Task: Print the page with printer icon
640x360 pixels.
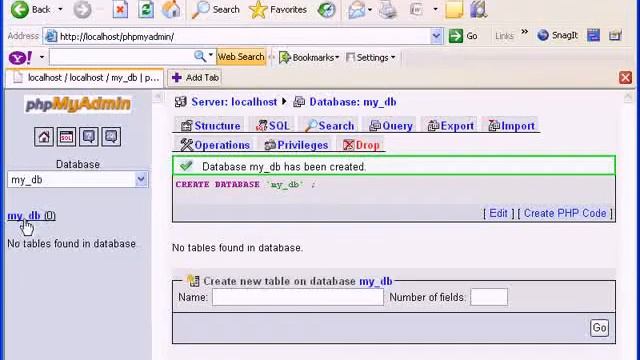Action: pyautogui.click(x=388, y=10)
